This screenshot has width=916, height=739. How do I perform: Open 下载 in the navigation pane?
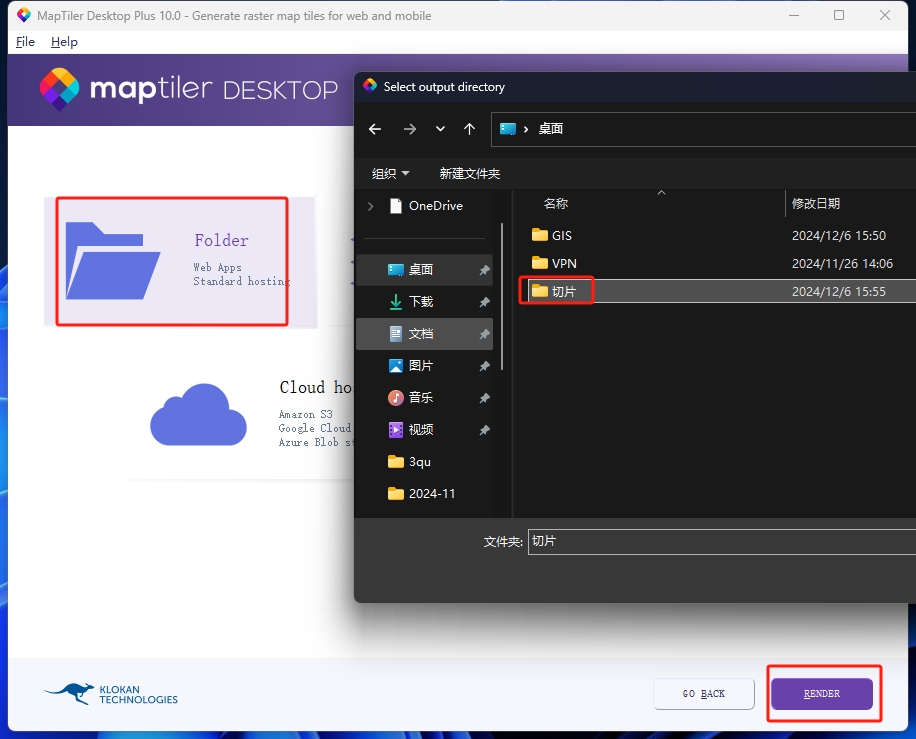(x=424, y=301)
